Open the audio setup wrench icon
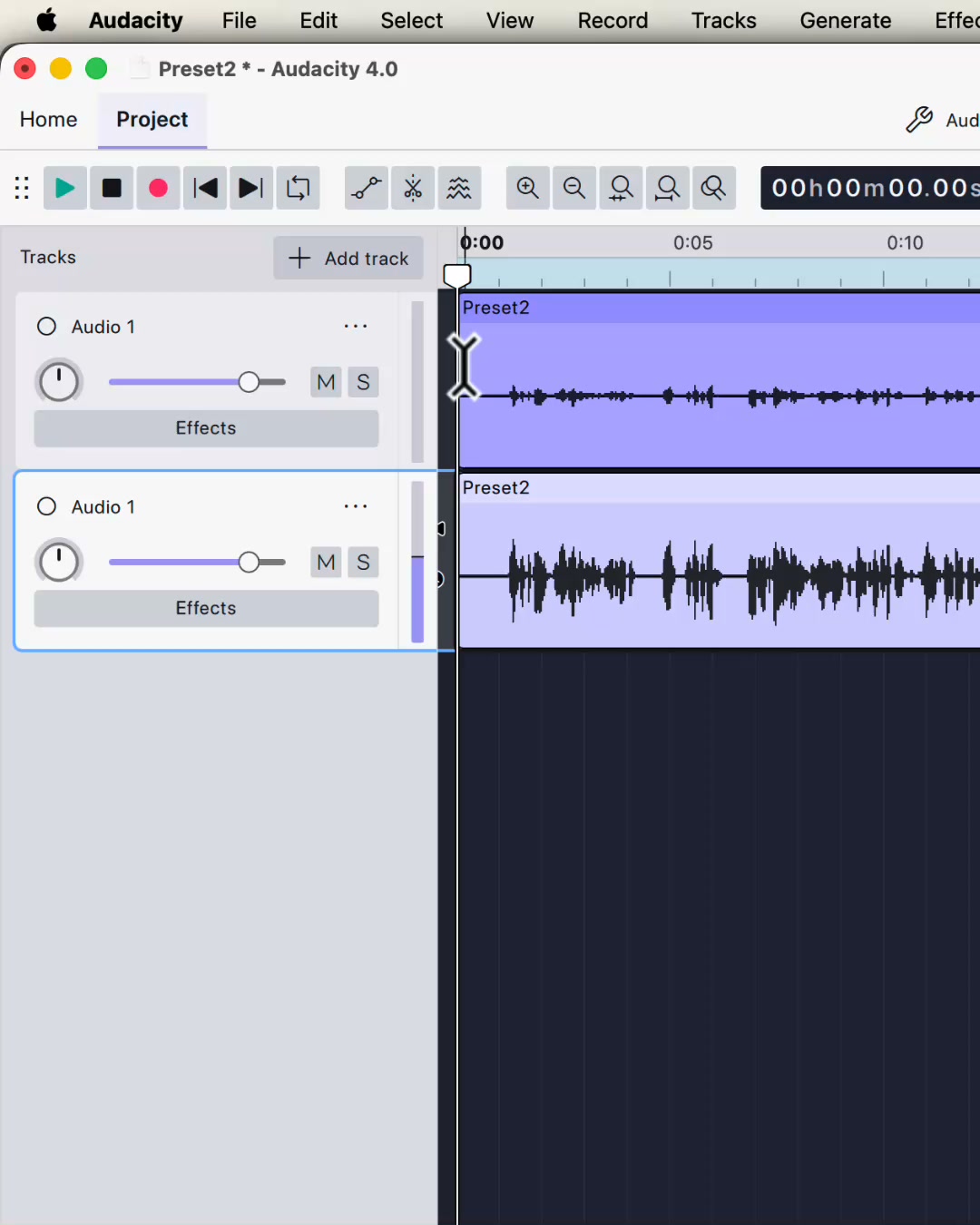 click(919, 120)
